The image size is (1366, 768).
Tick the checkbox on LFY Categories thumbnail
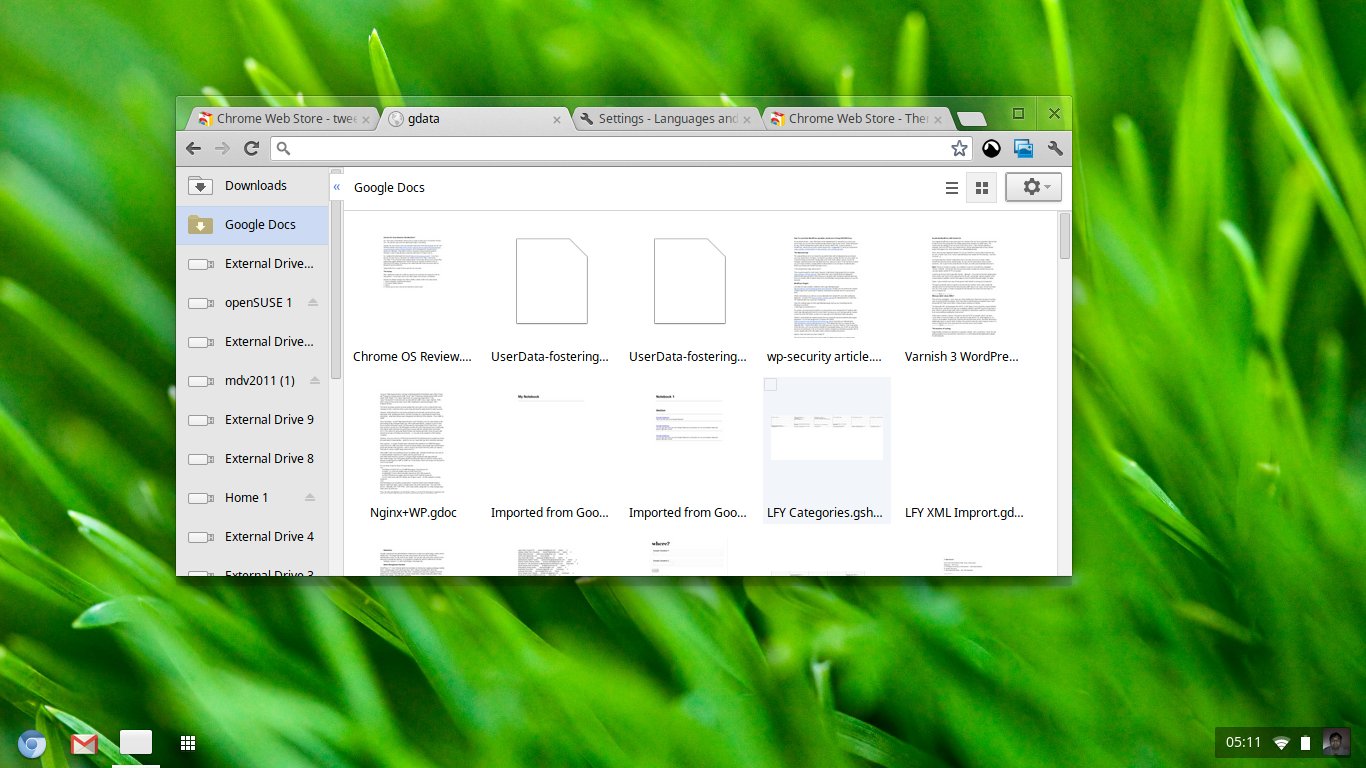(x=770, y=386)
